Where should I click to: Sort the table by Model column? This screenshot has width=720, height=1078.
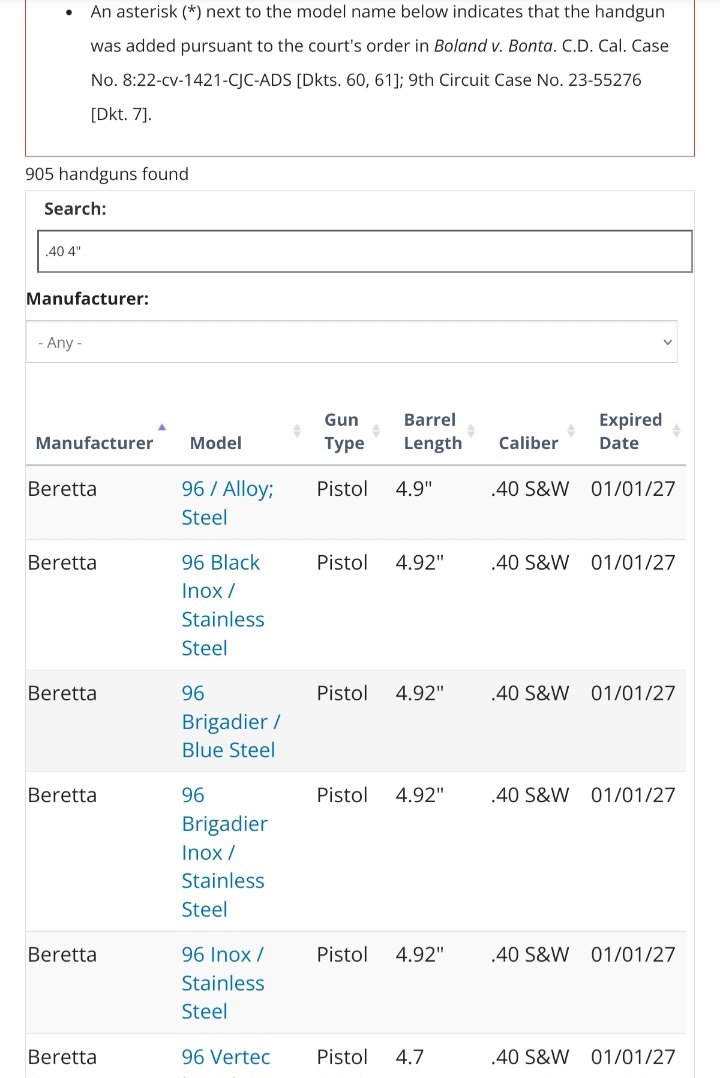coord(296,432)
